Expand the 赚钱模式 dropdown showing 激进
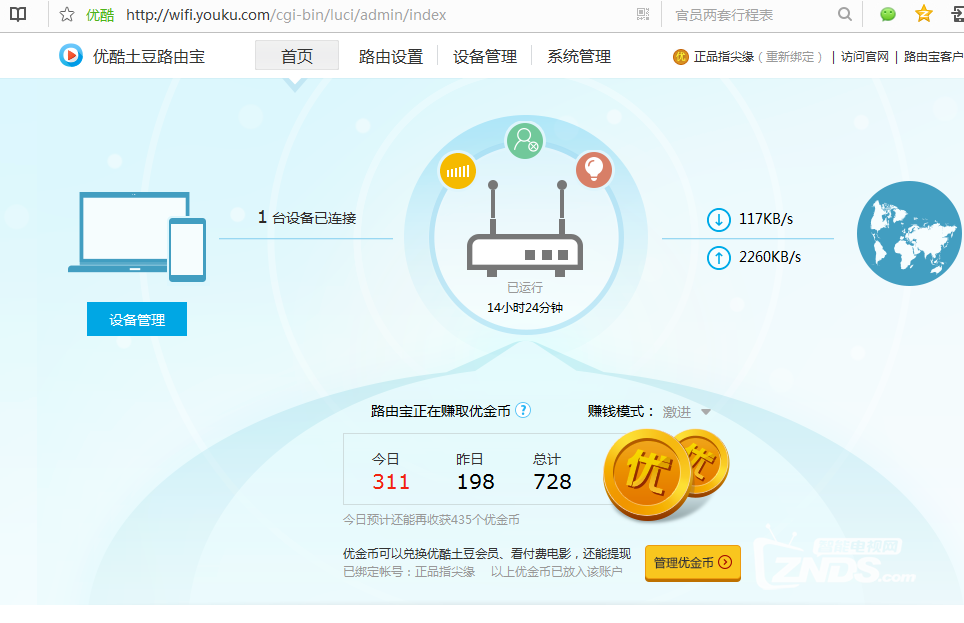Viewport: 964px width, 623px height. click(x=687, y=412)
